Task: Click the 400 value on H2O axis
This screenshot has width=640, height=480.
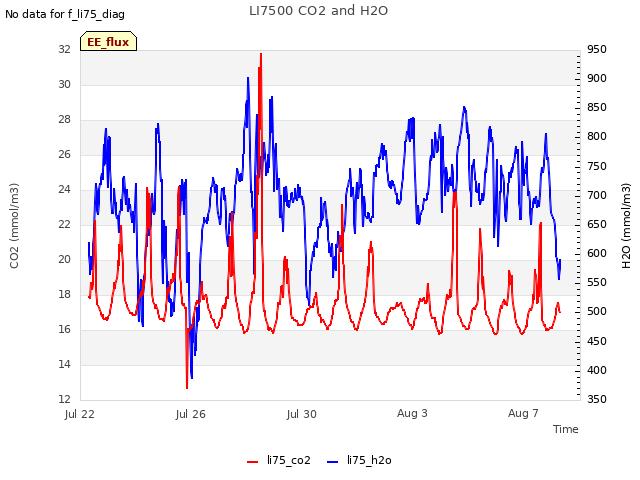Action: [597, 370]
